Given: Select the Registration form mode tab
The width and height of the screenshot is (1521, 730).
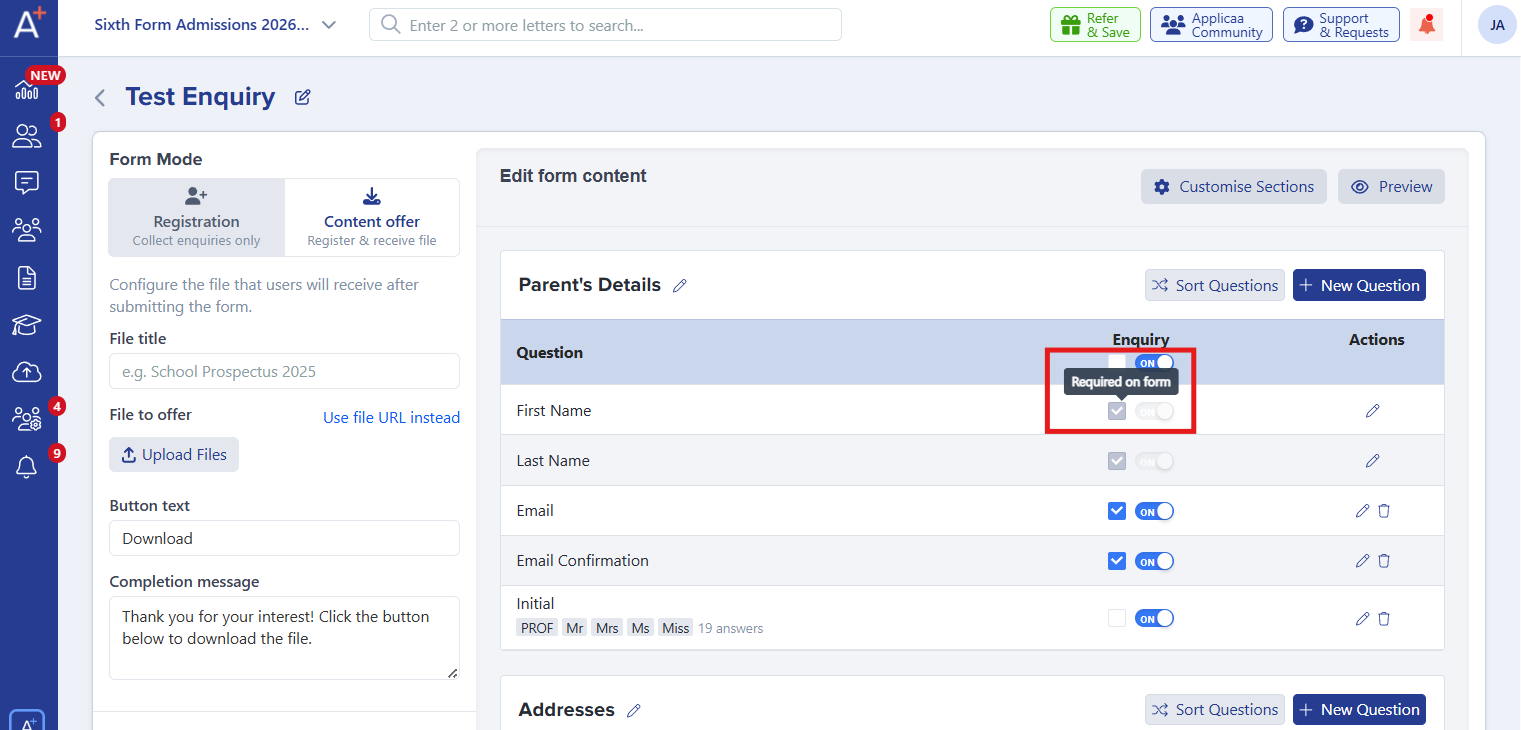Looking at the screenshot, I should (197, 218).
